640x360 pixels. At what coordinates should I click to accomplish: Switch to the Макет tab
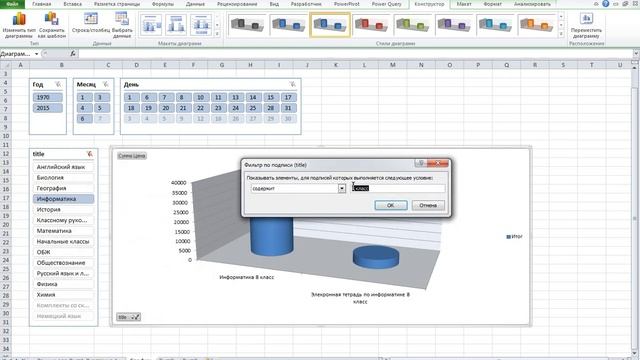[464, 4]
